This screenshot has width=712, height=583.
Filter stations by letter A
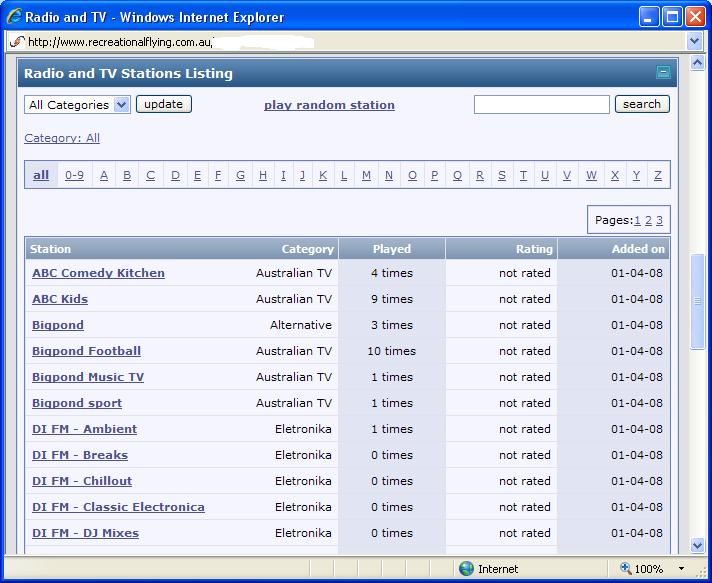coord(104,175)
